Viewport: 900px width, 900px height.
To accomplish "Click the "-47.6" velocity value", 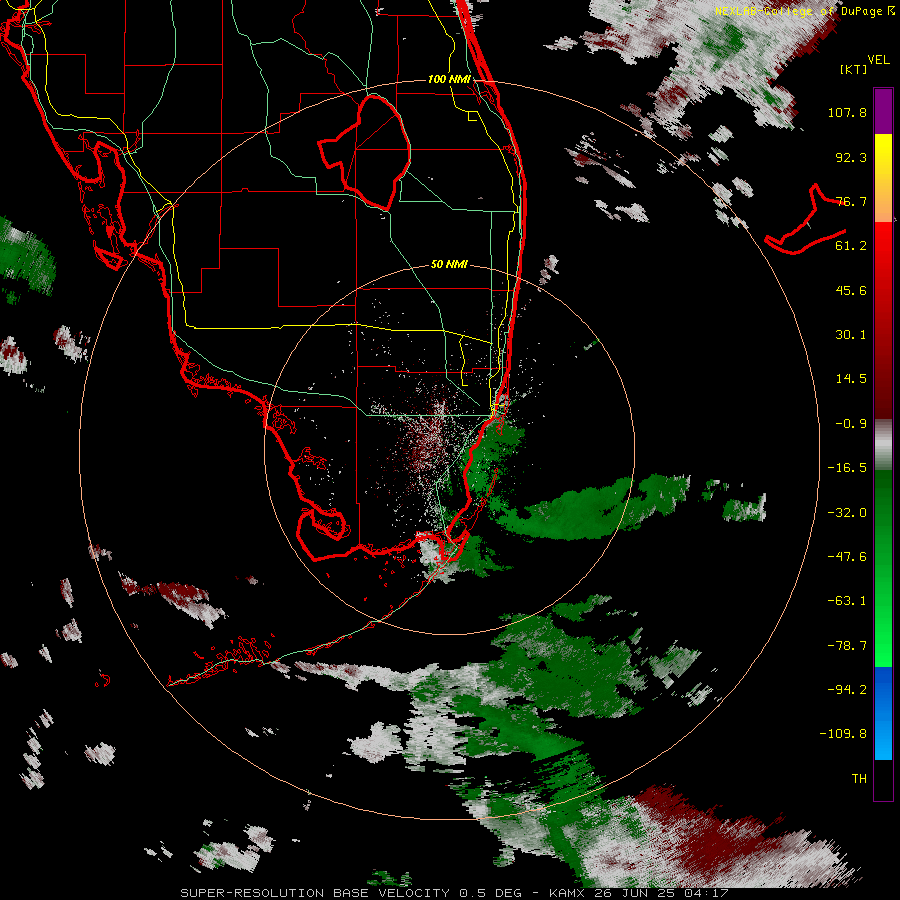I will tap(847, 557).
